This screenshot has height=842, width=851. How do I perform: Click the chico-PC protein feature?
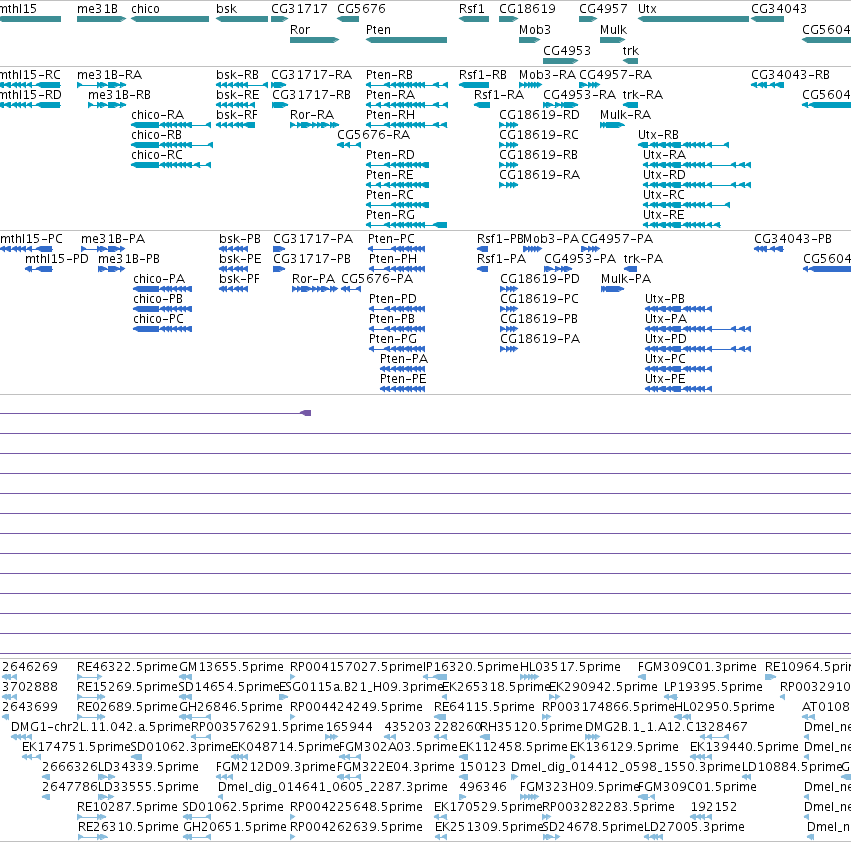[162, 328]
